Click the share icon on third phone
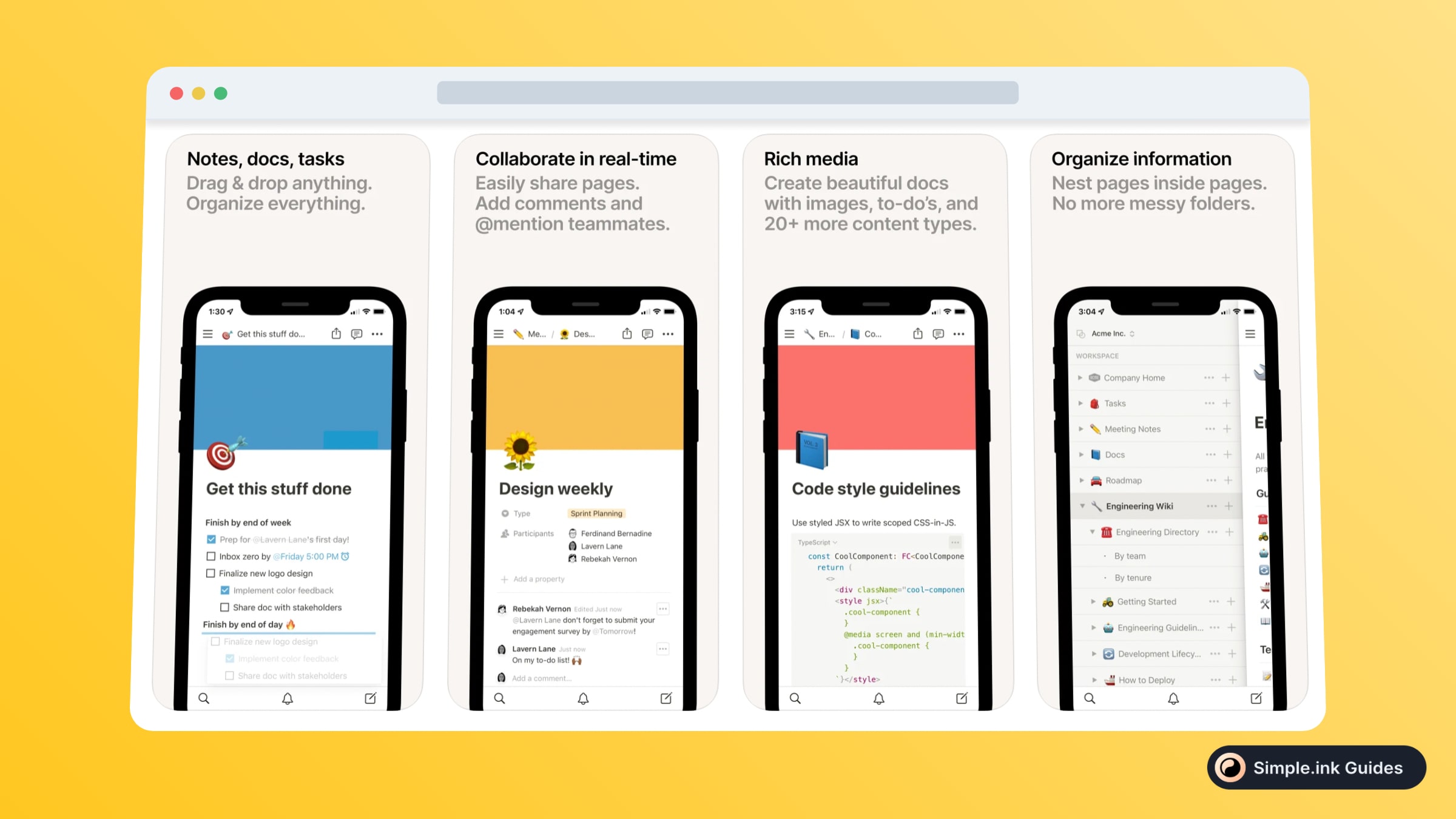1456x819 pixels. pyautogui.click(x=917, y=333)
